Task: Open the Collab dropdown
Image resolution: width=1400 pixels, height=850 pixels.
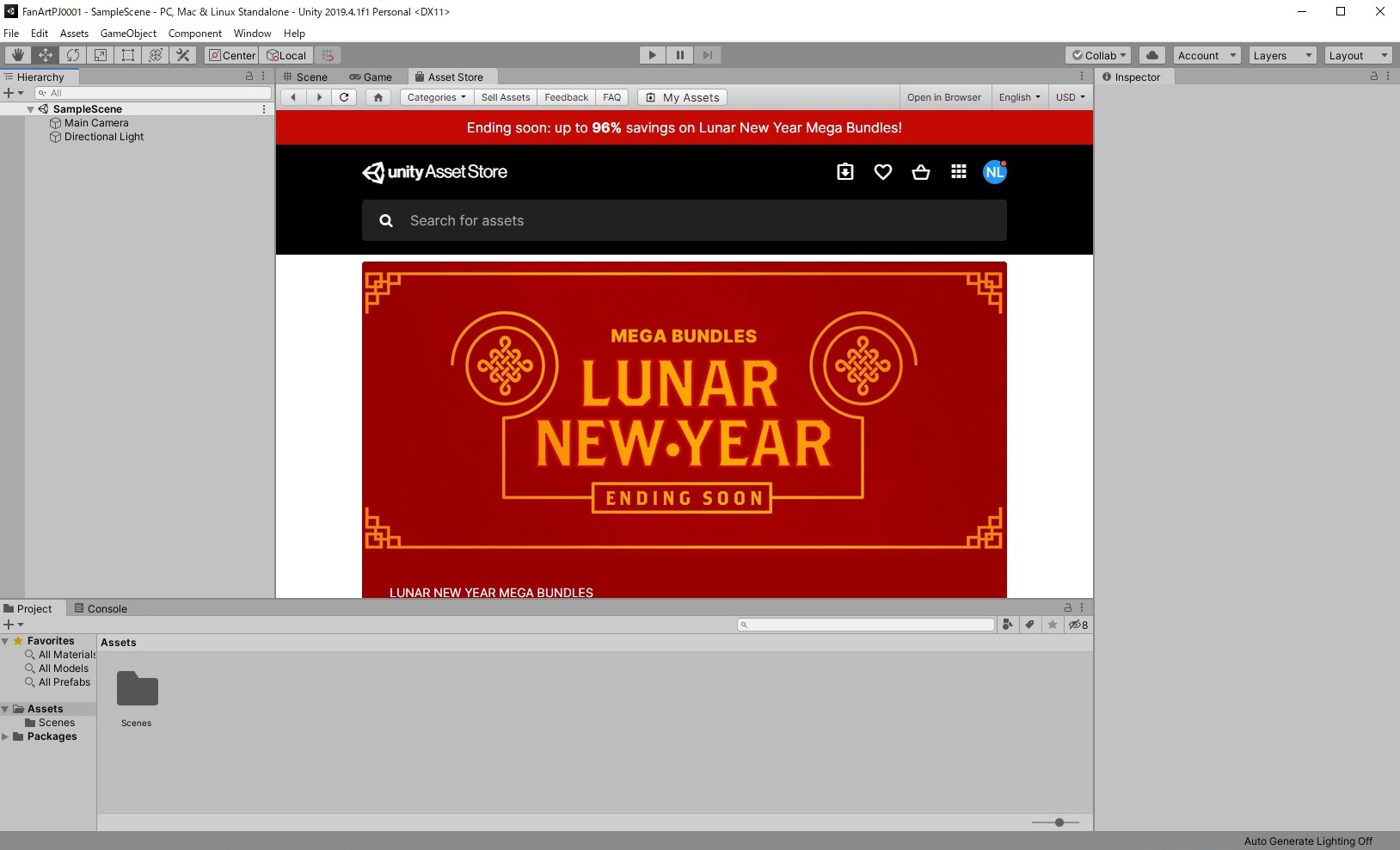Action: pyautogui.click(x=1098, y=55)
